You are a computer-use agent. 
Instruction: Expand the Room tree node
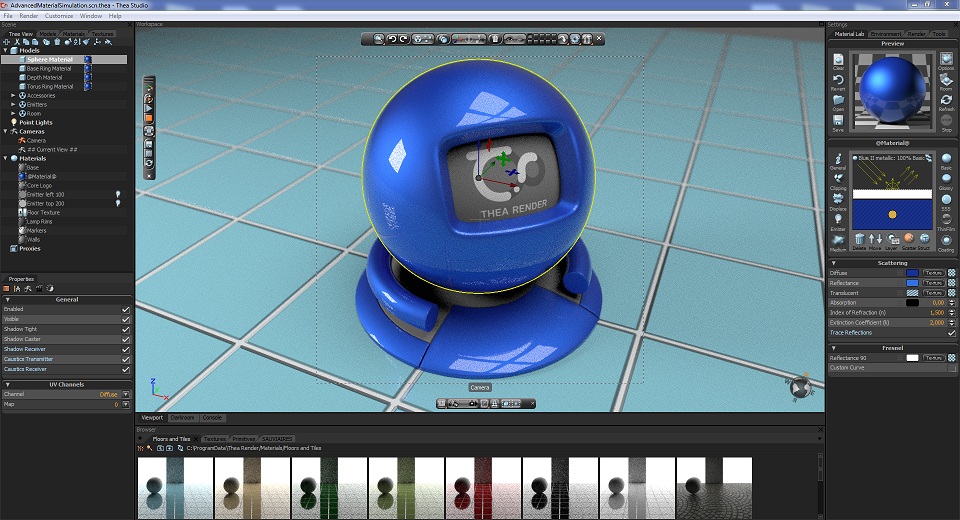(x=13, y=113)
